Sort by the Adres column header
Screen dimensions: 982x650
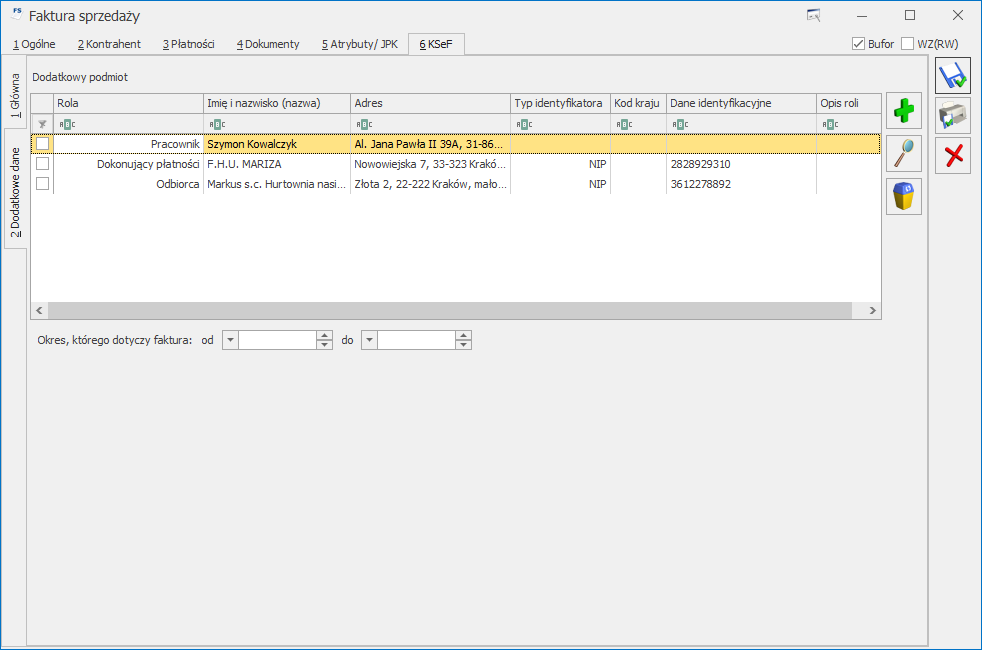tap(430, 103)
